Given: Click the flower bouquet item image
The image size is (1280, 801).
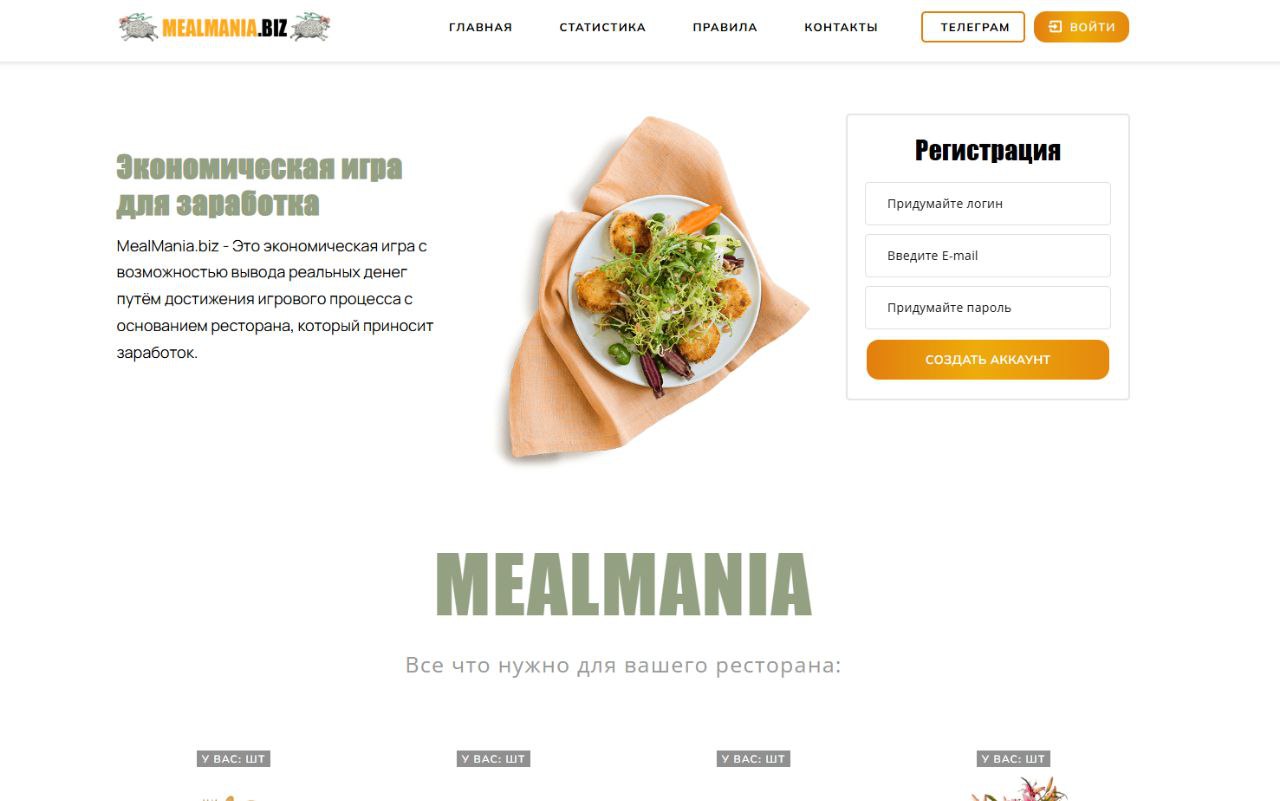Looking at the screenshot, I should click(1020, 789).
